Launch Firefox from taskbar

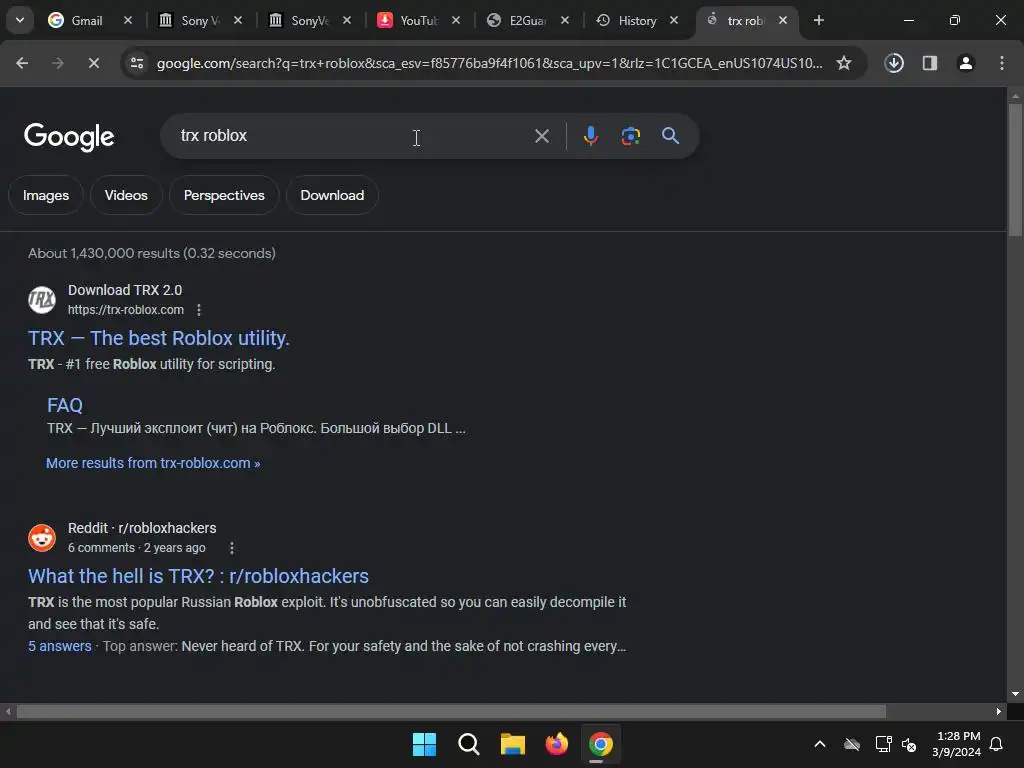point(556,744)
